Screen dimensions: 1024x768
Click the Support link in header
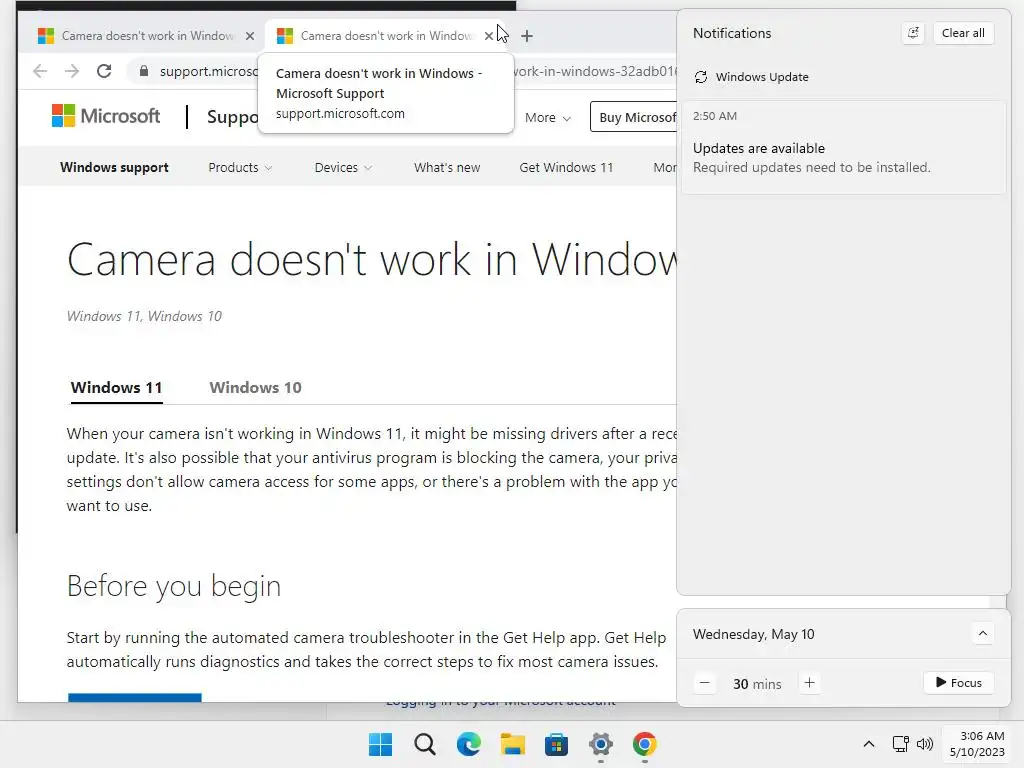pos(232,117)
